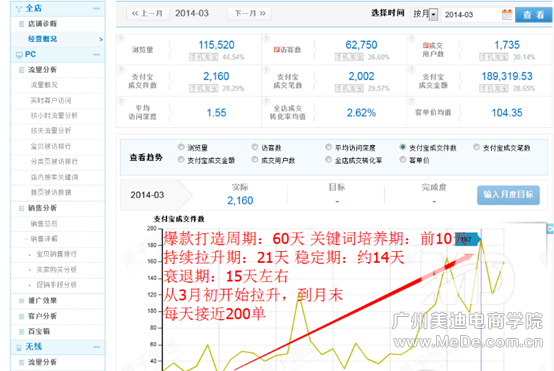Click the icon beside 推广效果

(x=22, y=301)
